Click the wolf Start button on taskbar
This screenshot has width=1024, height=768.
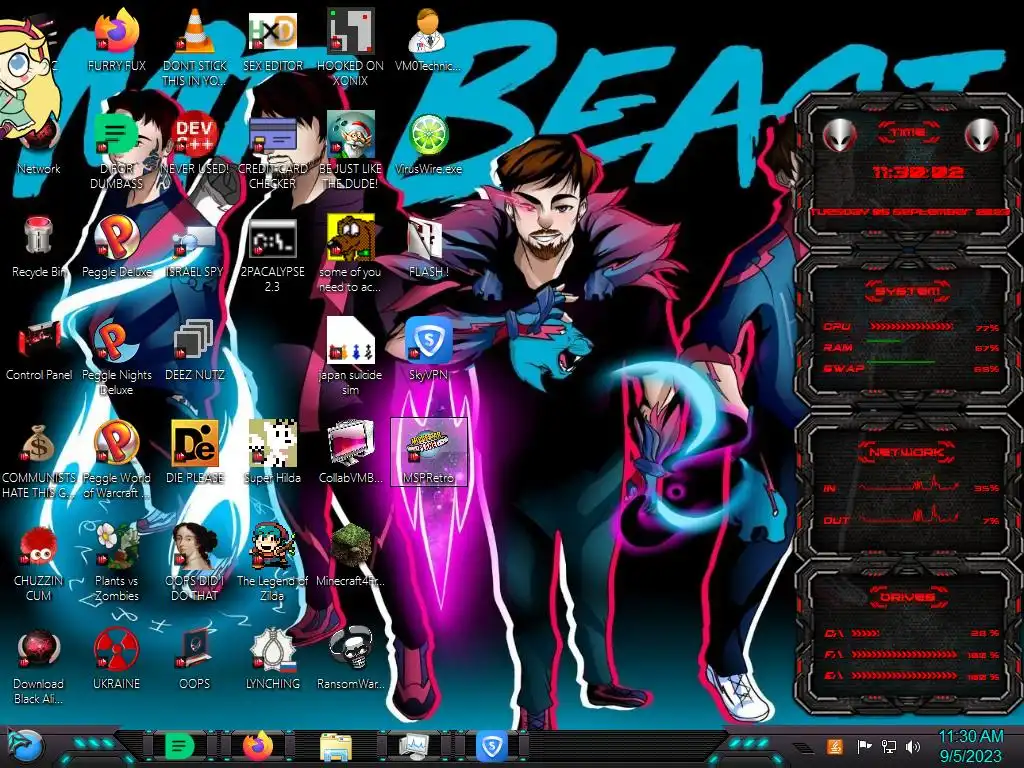click(25, 746)
